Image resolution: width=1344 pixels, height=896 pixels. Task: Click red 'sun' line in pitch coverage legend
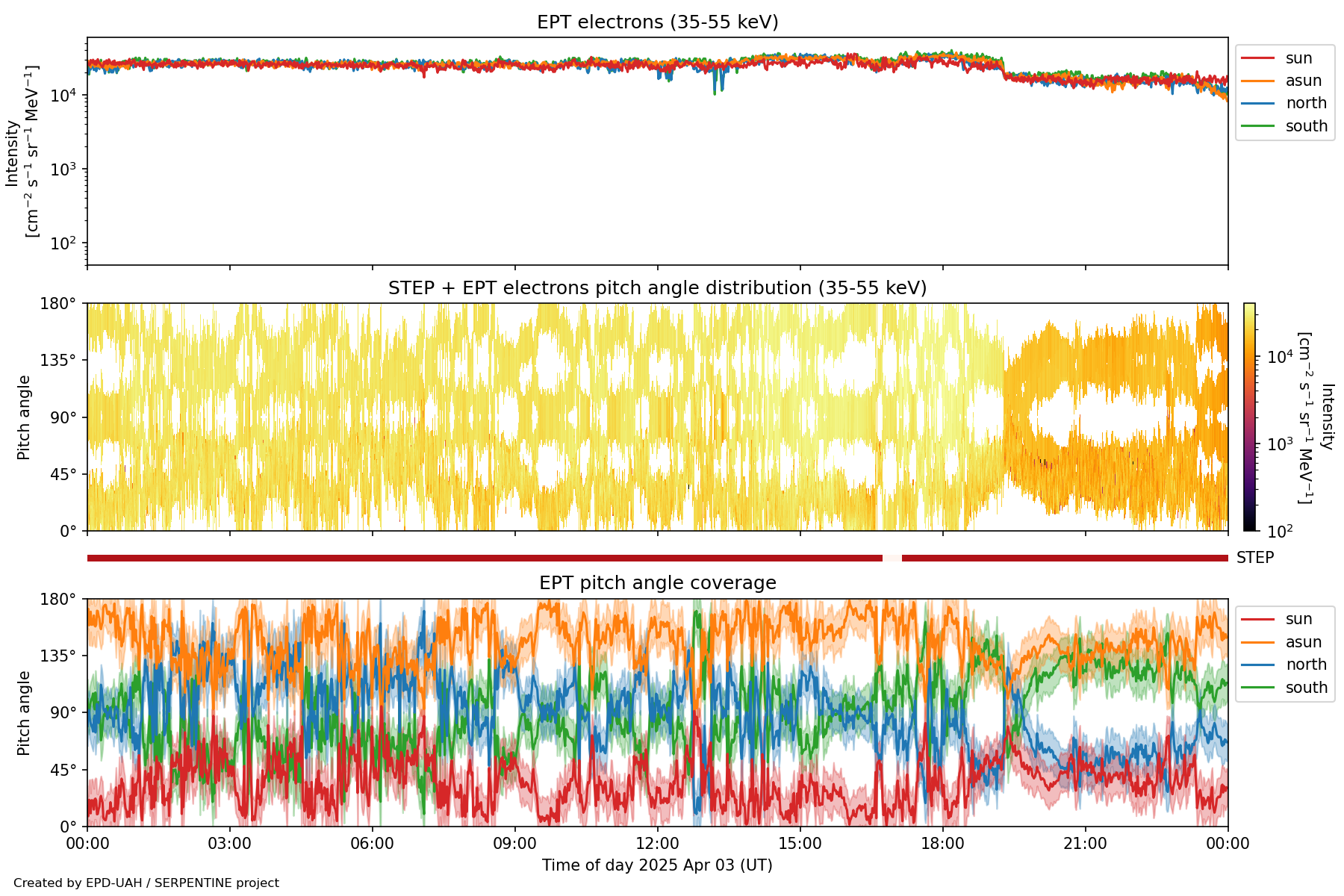(1258, 619)
